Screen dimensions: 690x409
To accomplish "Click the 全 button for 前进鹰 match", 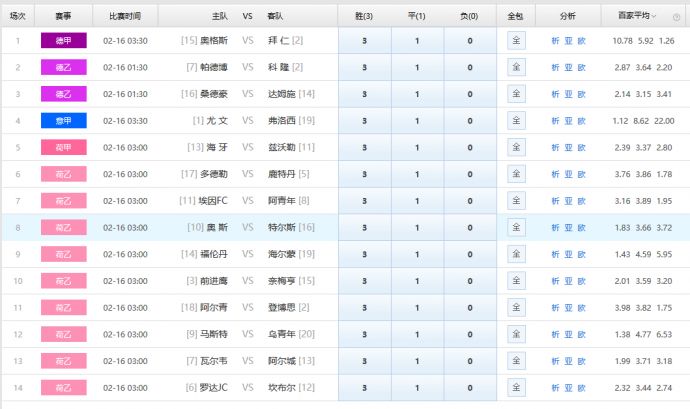I will [x=516, y=281].
